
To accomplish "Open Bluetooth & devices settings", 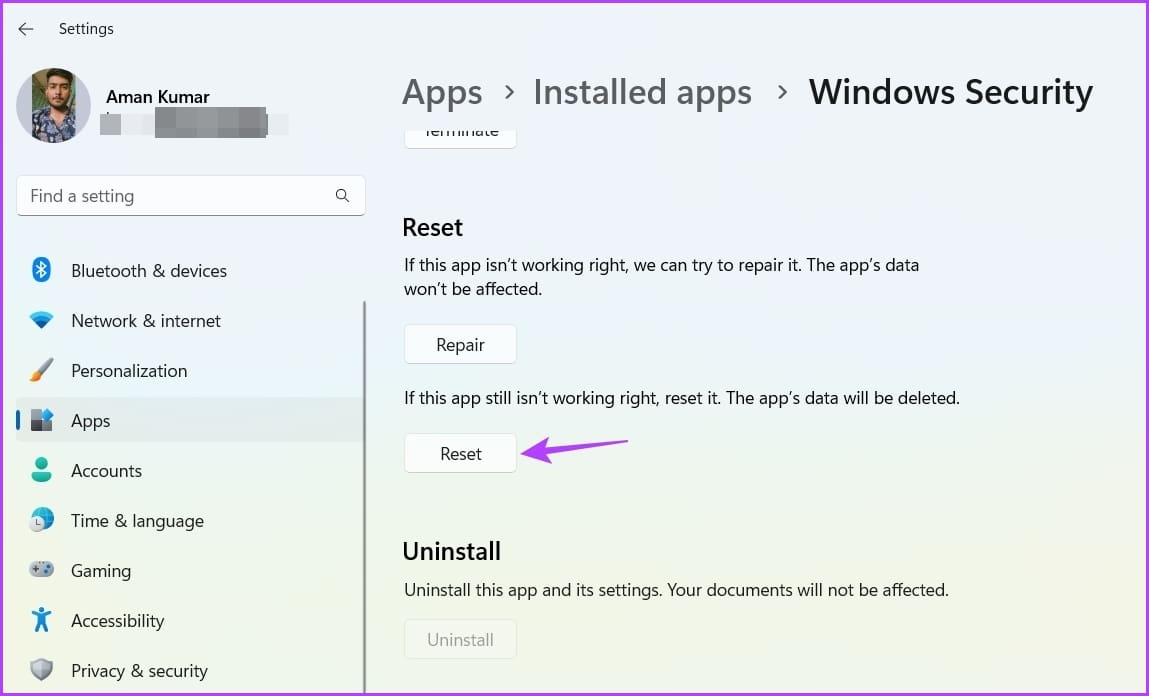I will point(149,271).
